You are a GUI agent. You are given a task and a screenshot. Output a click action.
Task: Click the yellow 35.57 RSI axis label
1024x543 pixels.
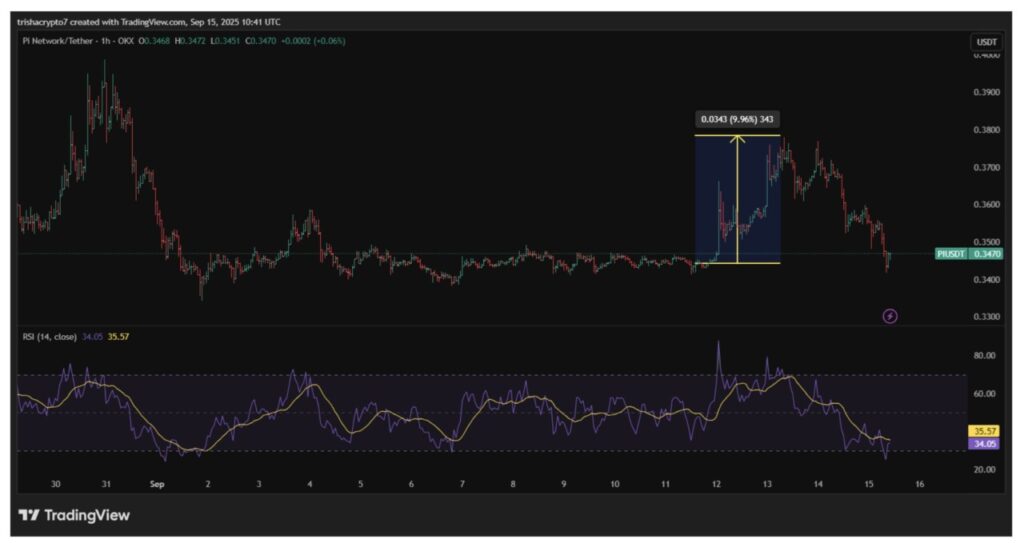click(985, 431)
